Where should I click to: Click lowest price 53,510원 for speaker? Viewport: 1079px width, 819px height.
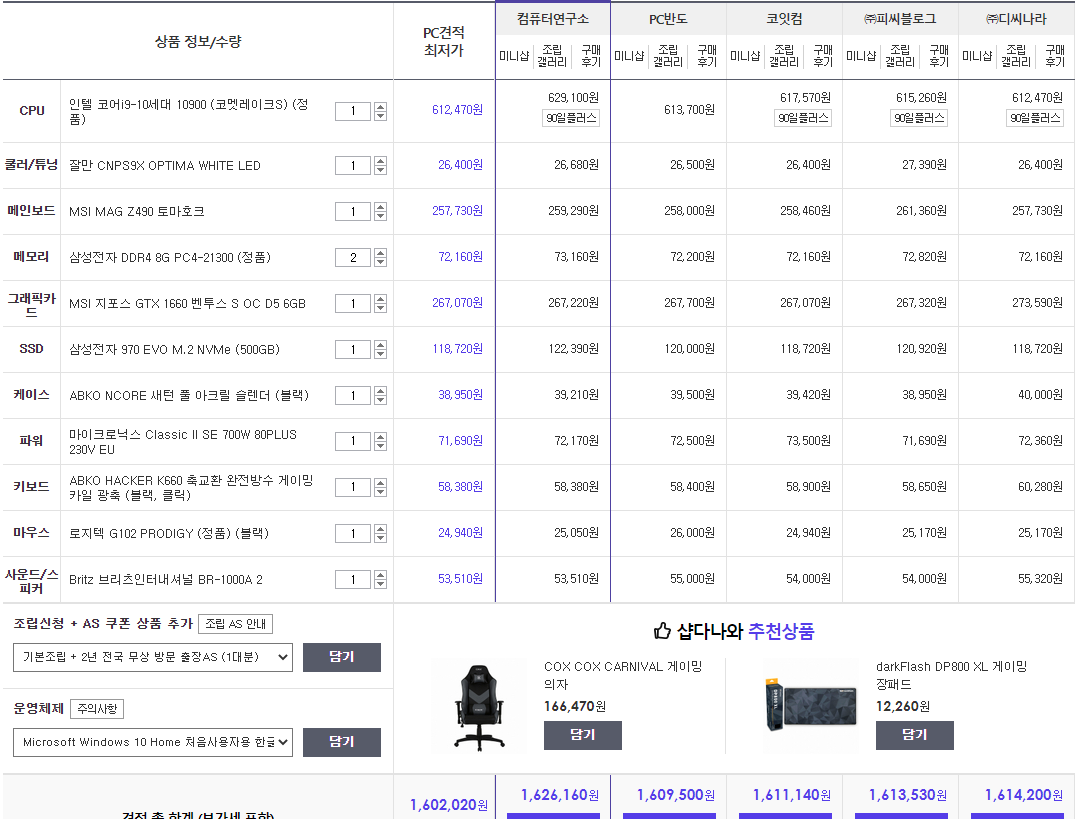point(460,579)
